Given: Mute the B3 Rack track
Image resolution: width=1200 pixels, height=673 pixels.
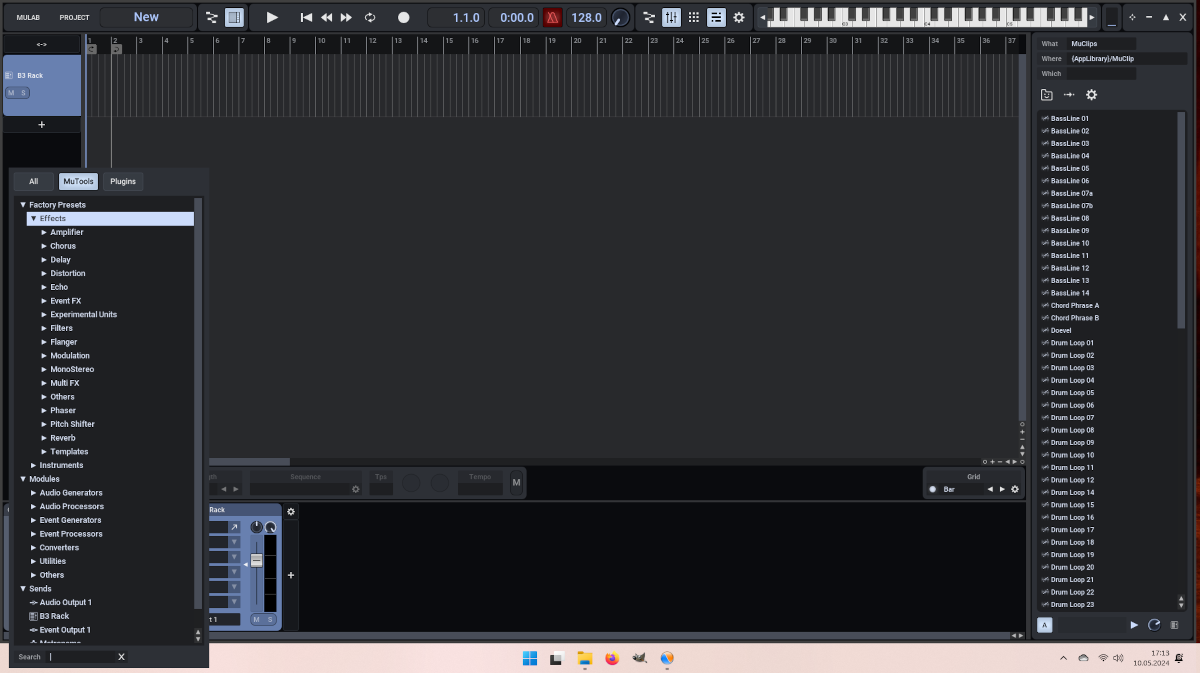Looking at the screenshot, I should [x=11, y=92].
